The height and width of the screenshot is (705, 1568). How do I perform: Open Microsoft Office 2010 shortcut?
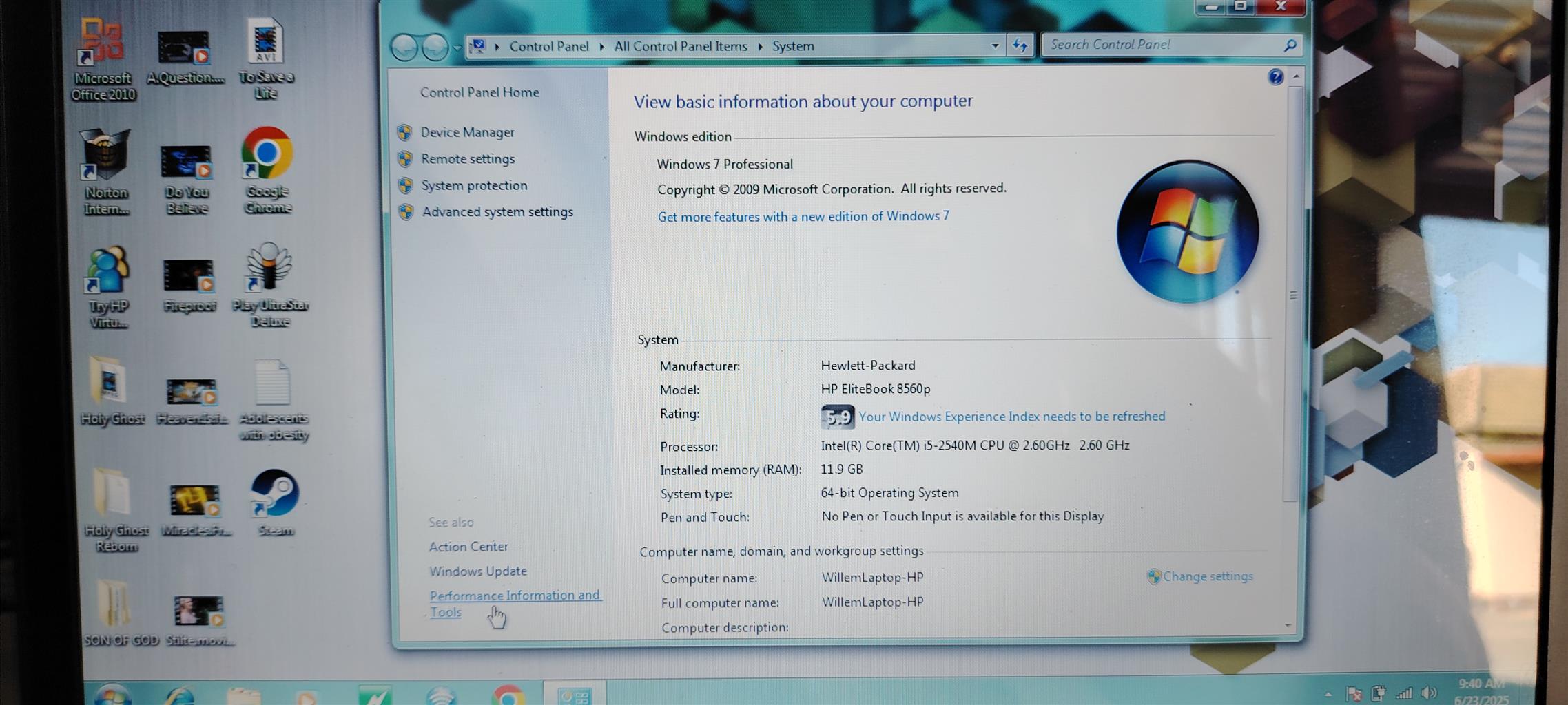[x=102, y=43]
